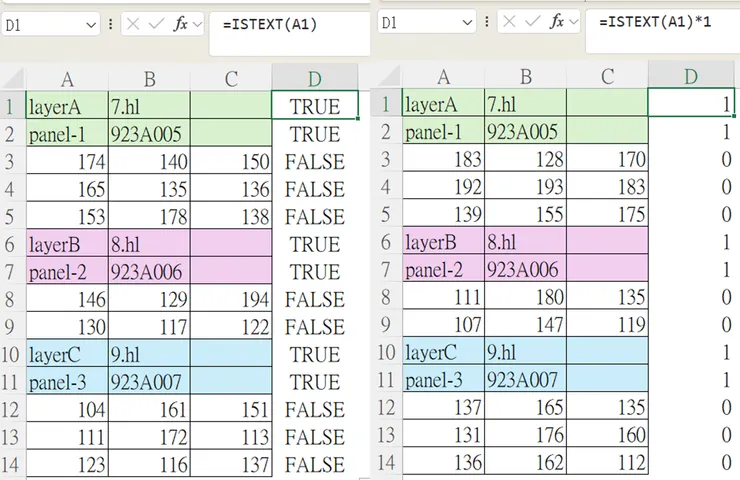This screenshot has width=740, height=480.
Task: Click cell 150 in left sheet
Action: [x=231, y=161]
